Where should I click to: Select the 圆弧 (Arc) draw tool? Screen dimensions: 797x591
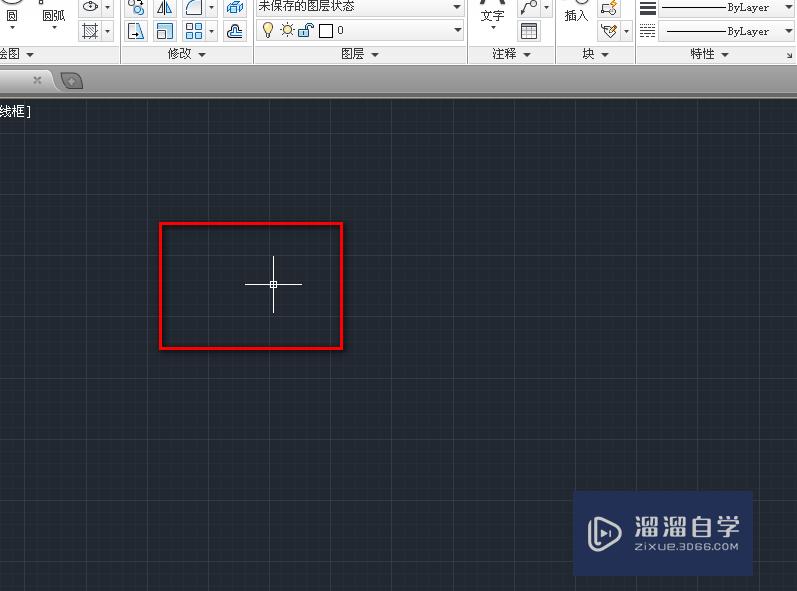click(54, 14)
